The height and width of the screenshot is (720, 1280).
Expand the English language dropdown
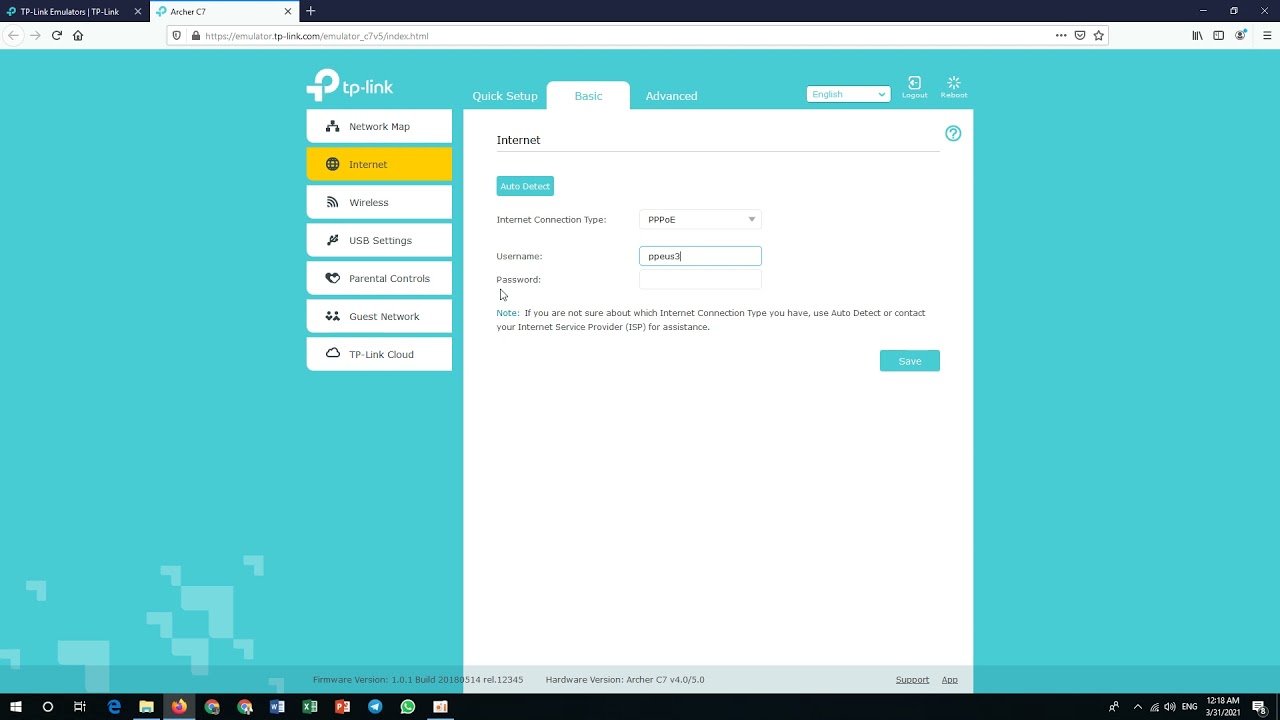pyautogui.click(x=848, y=94)
